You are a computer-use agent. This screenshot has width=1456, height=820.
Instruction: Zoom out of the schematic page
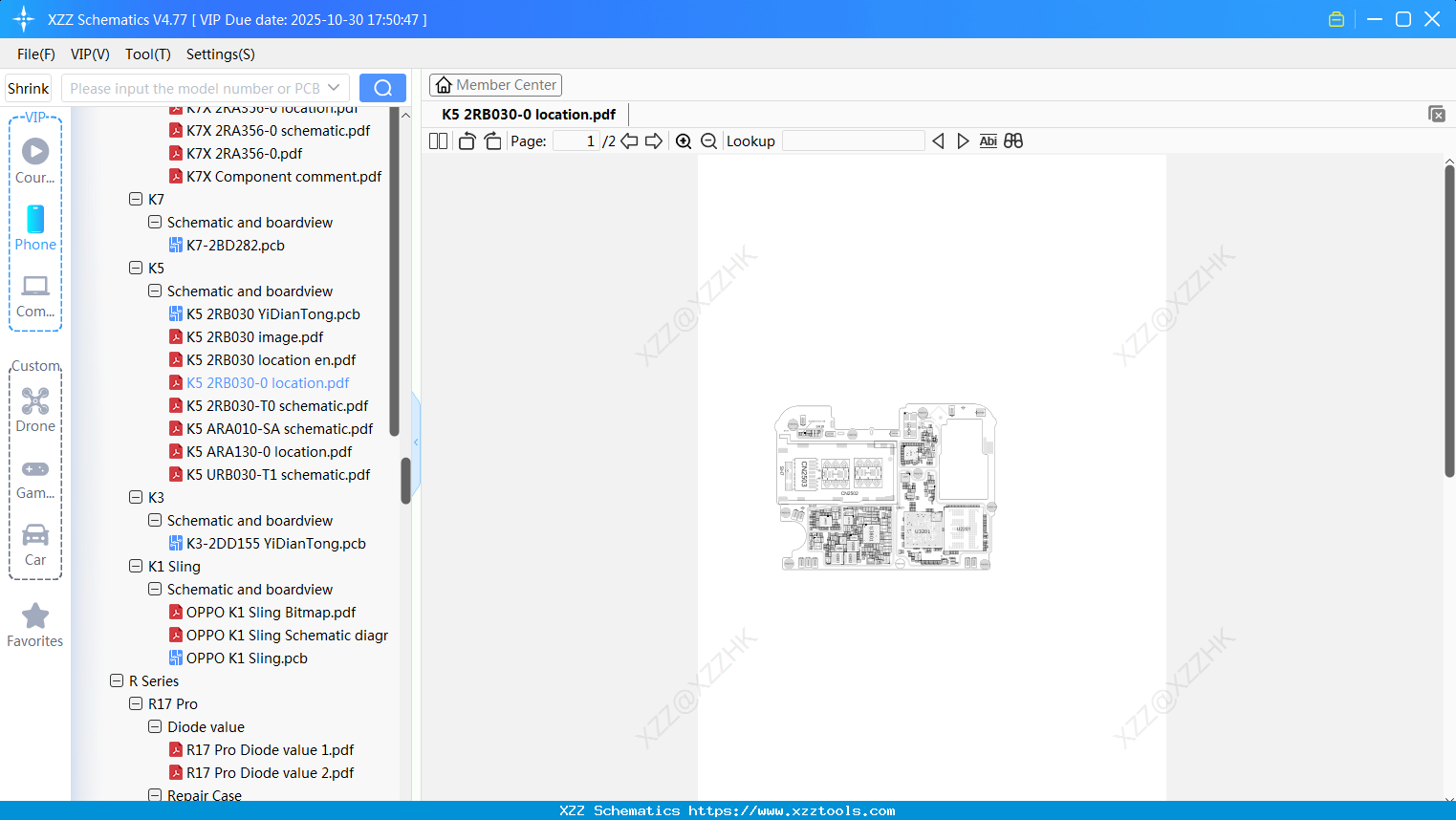pyautogui.click(x=708, y=140)
